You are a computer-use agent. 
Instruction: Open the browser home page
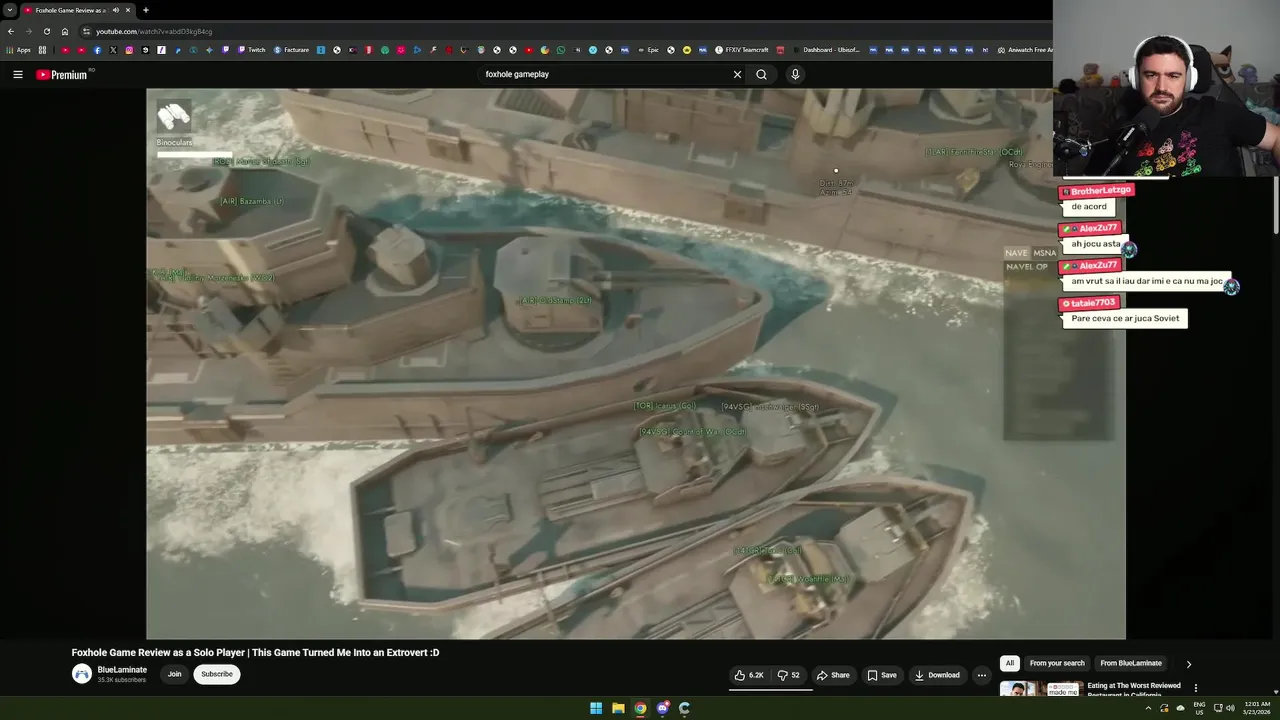click(x=65, y=31)
